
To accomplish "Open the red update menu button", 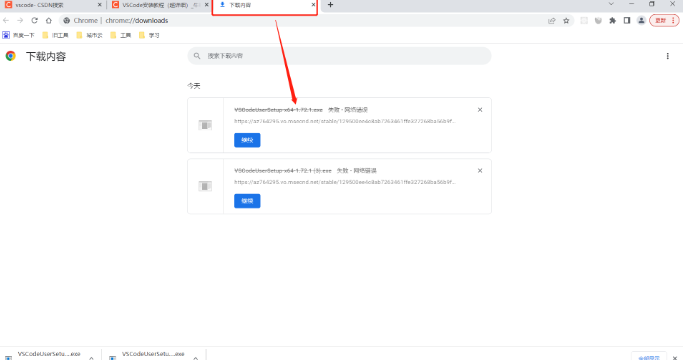I will (x=664, y=20).
